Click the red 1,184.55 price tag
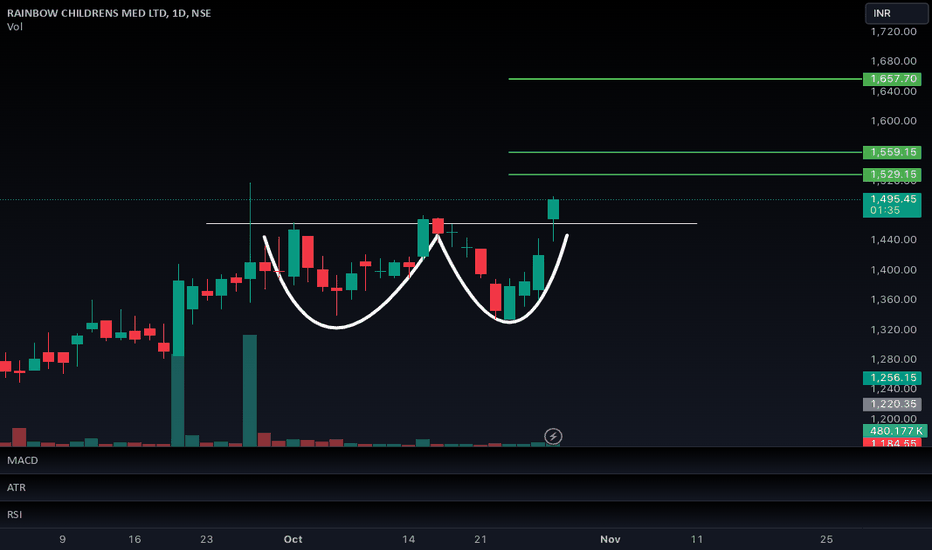Image resolution: width=932 pixels, height=550 pixels. pos(892,443)
